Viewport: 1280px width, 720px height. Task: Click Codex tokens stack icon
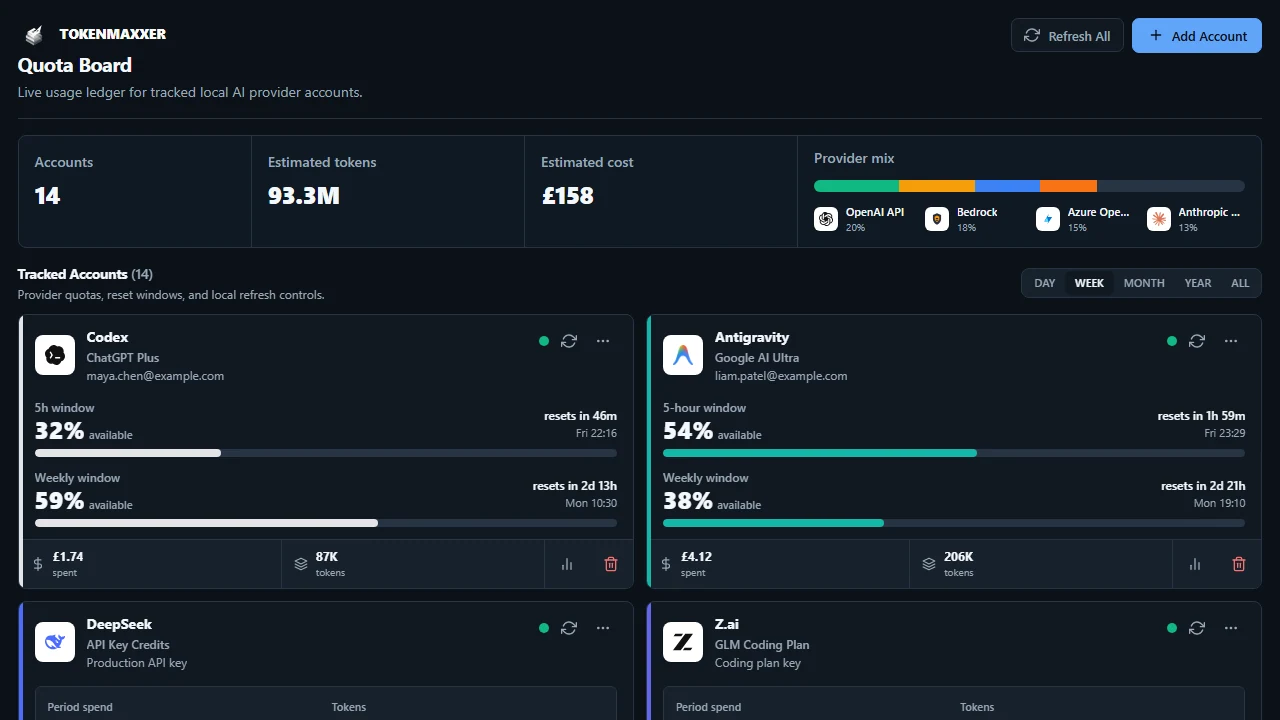301,564
